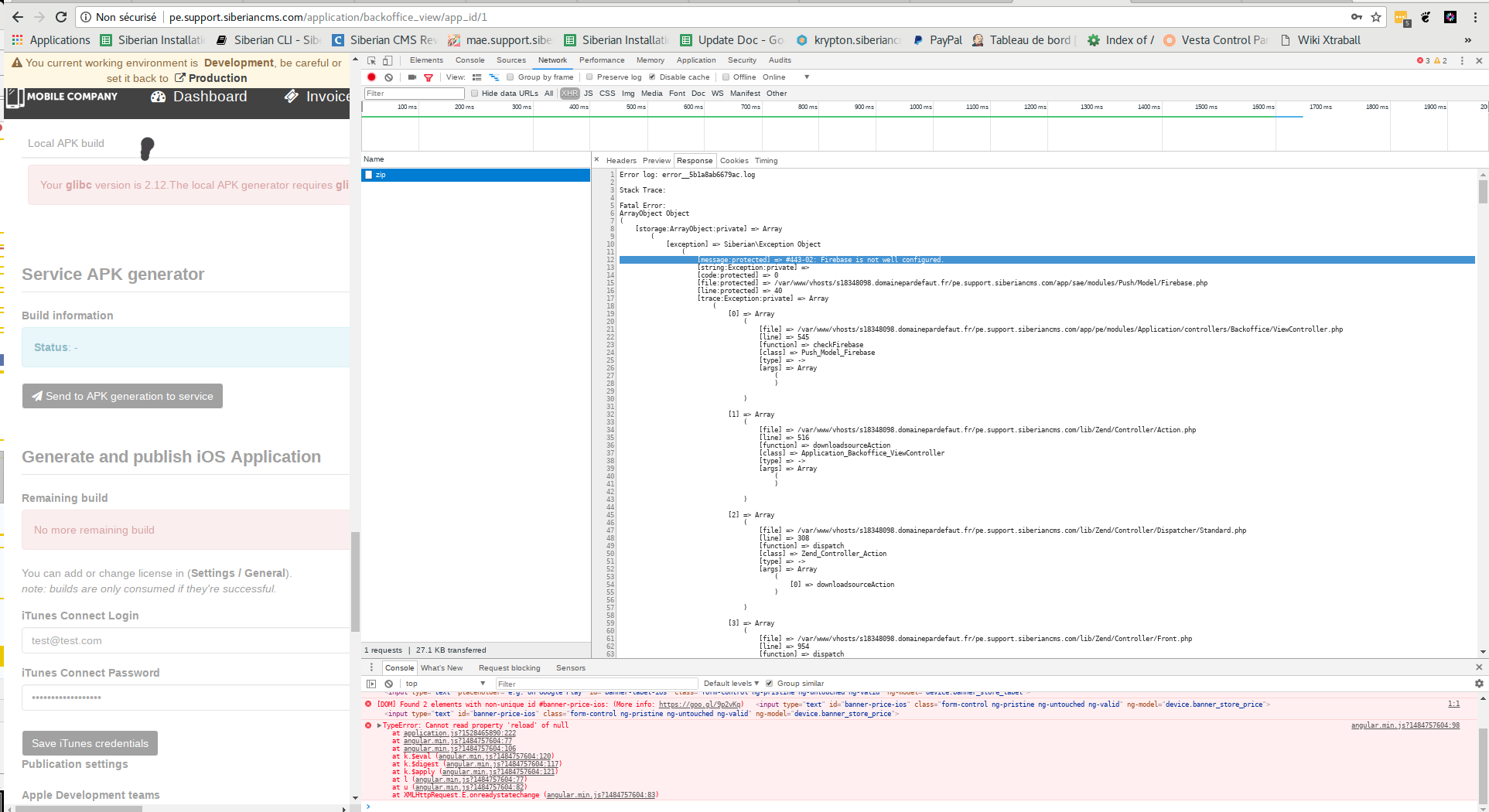Switch to the Sources tab
1489x812 pixels.
tap(511, 60)
